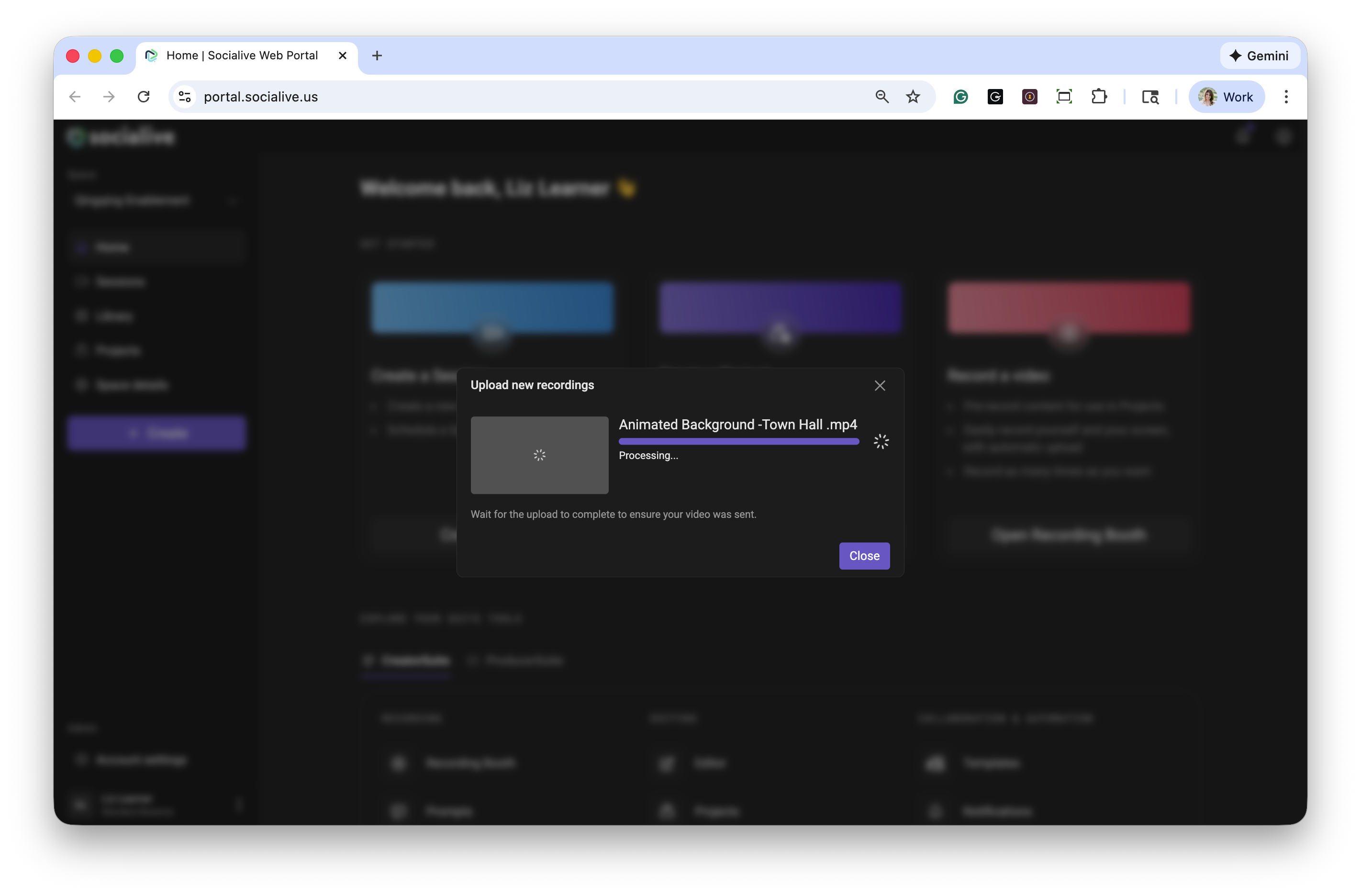Viewport: 1361px width, 896px height.
Task: Open the Extensions puzzle piece menu
Action: point(1099,97)
